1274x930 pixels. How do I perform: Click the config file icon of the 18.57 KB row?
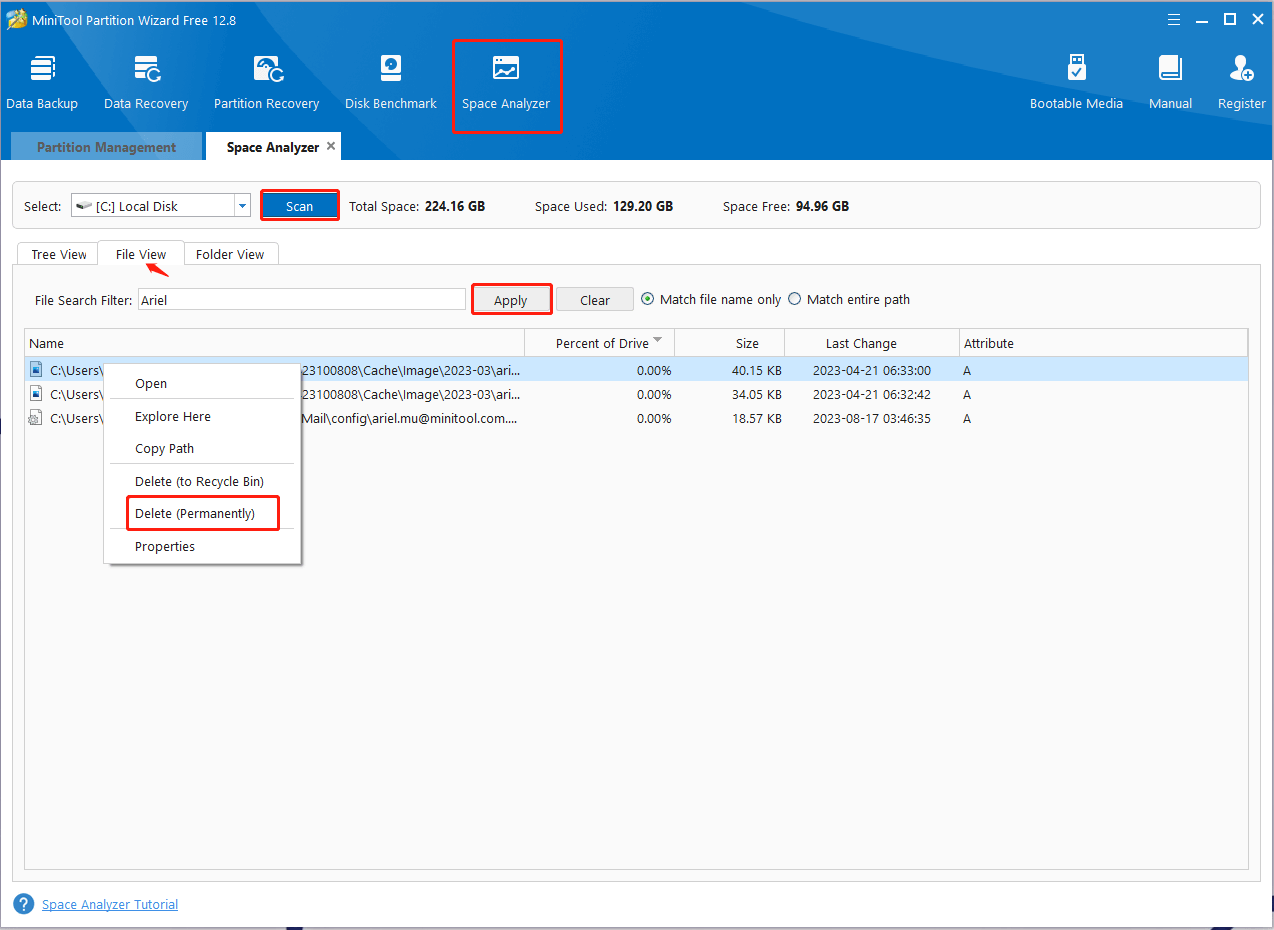point(37,418)
